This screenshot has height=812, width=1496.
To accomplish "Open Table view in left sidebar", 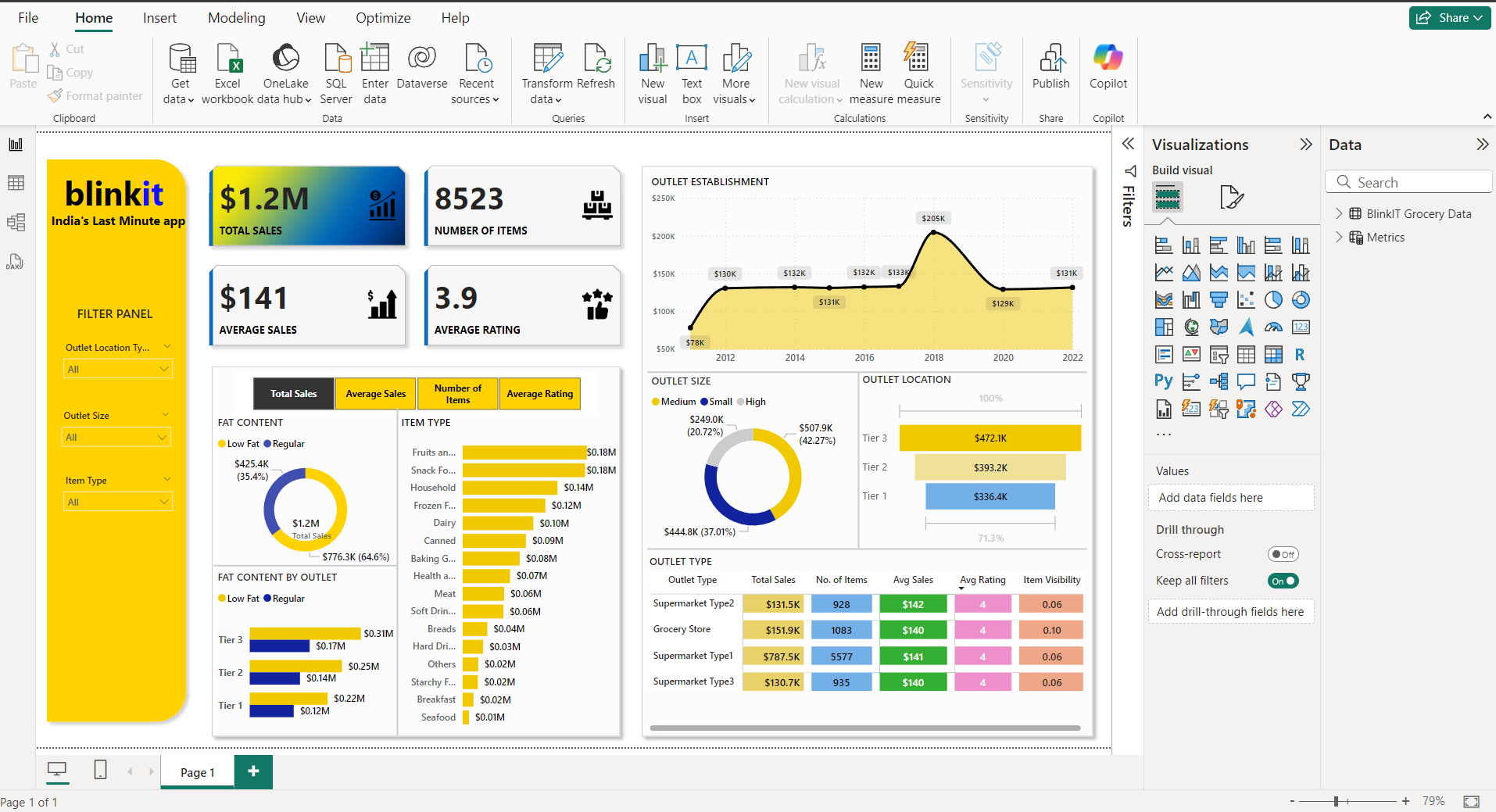I will coord(16,183).
